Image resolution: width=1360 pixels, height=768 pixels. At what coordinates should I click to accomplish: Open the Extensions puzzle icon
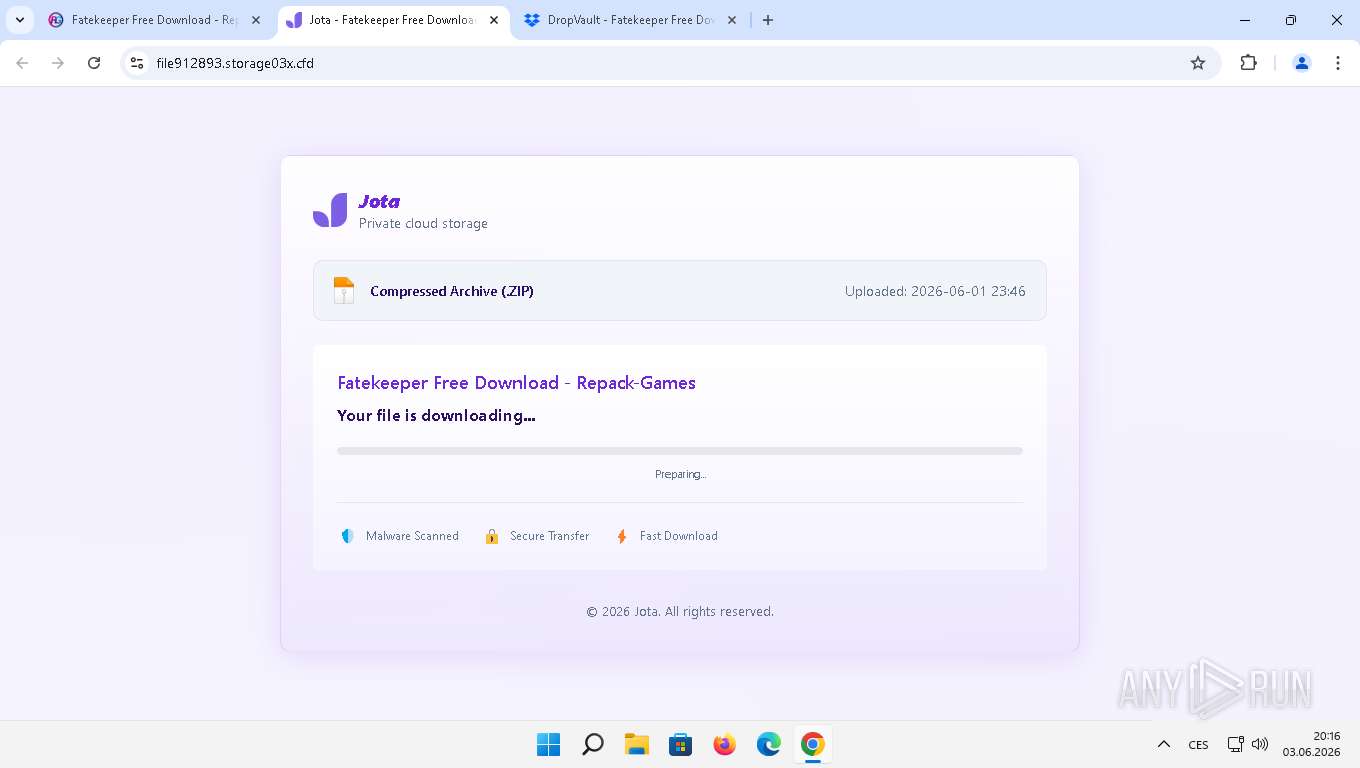[x=1248, y=63]
